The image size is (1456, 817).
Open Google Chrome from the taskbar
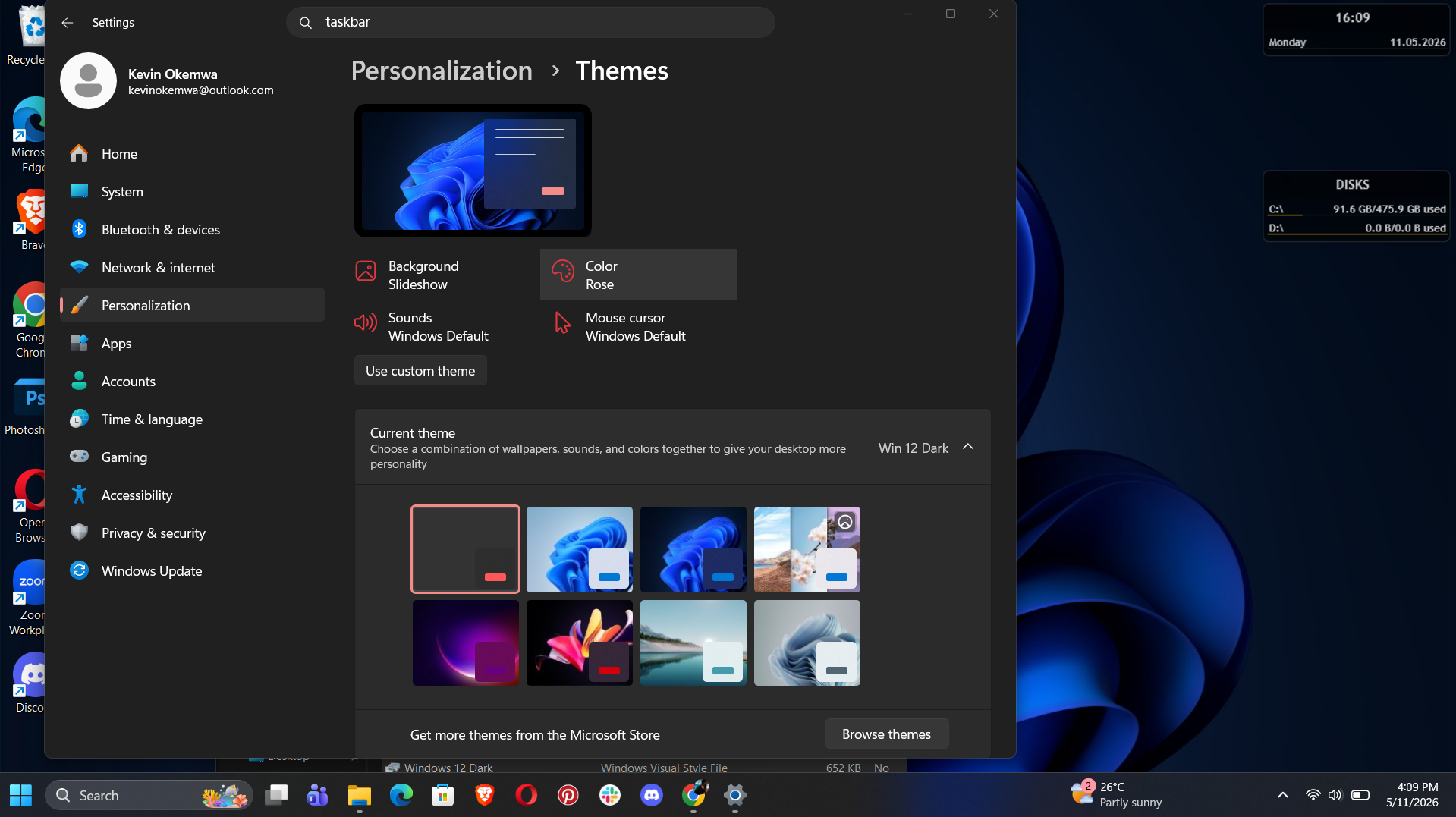(x=693, y=795)
